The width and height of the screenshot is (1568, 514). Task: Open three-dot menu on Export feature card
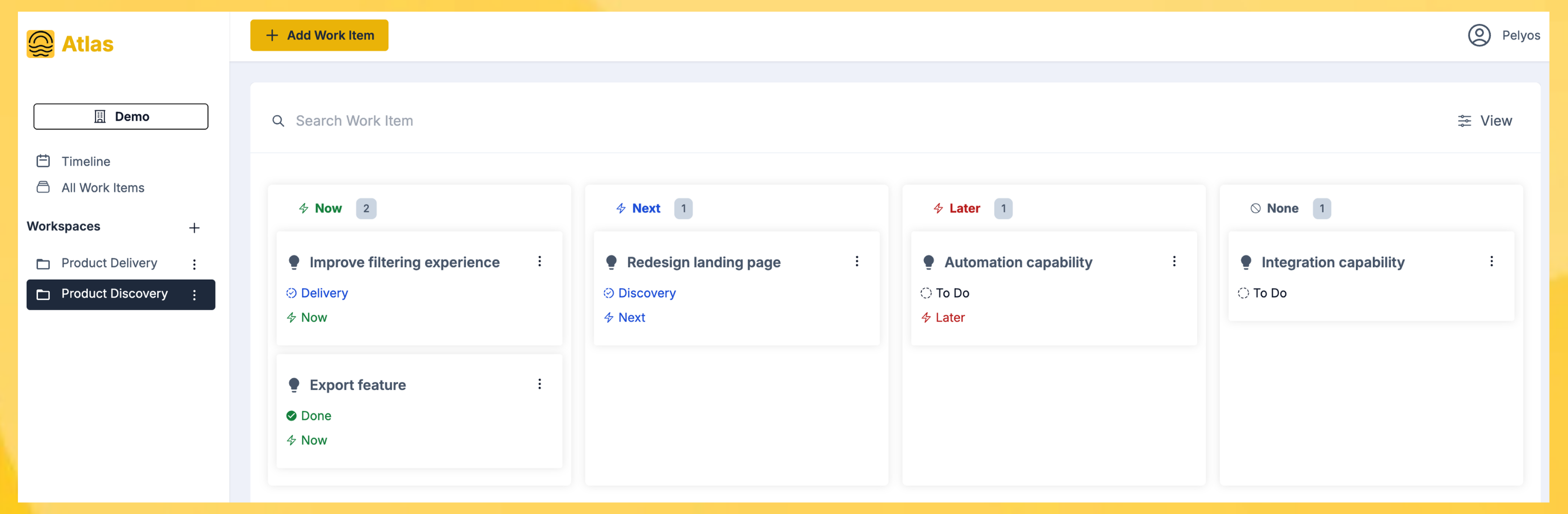(x=539, y=384)
